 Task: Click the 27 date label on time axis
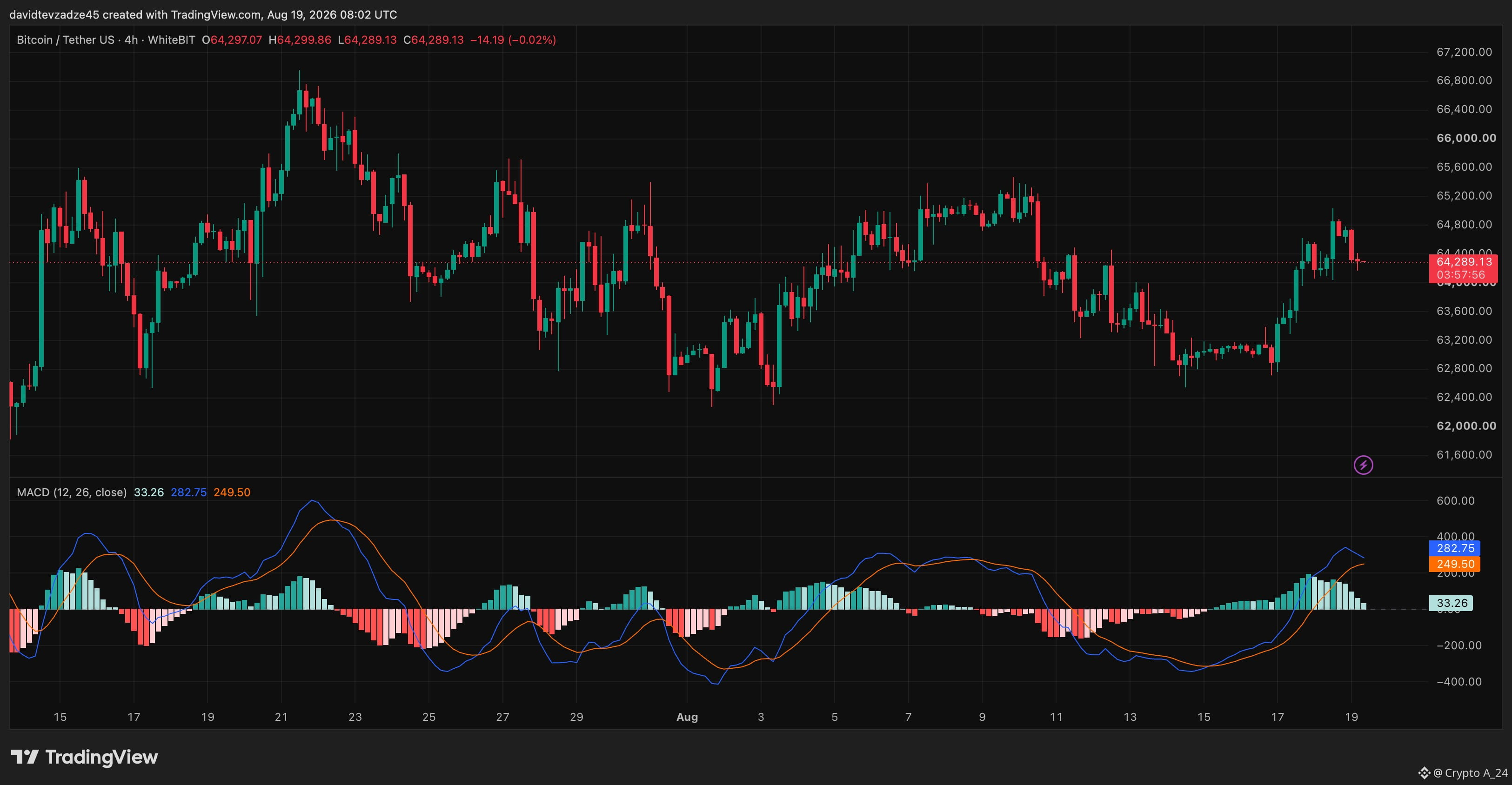pyautogui.click(x=503, y=717)
